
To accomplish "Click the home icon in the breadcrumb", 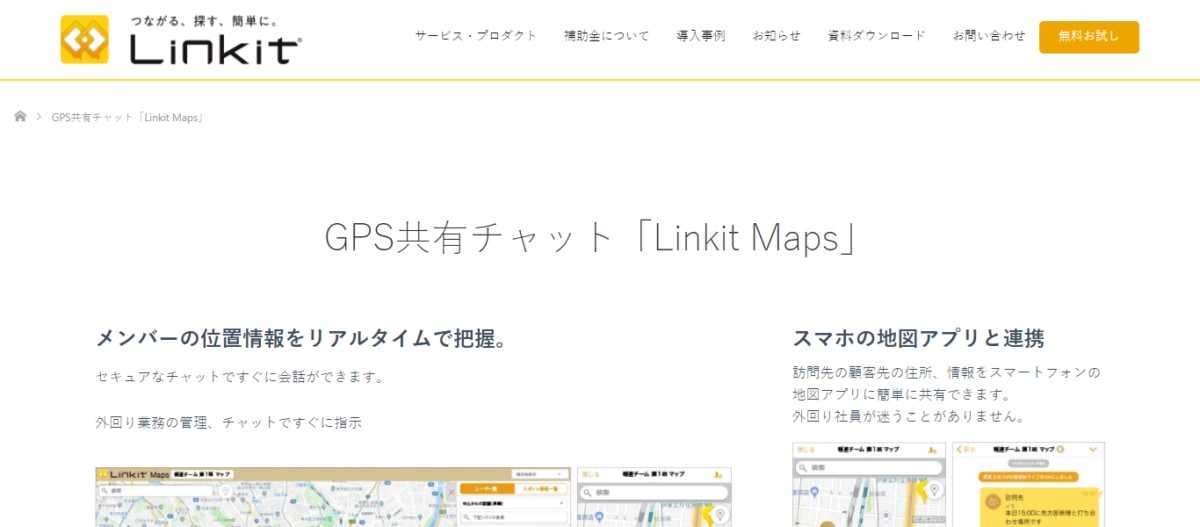I will point(20,117).
